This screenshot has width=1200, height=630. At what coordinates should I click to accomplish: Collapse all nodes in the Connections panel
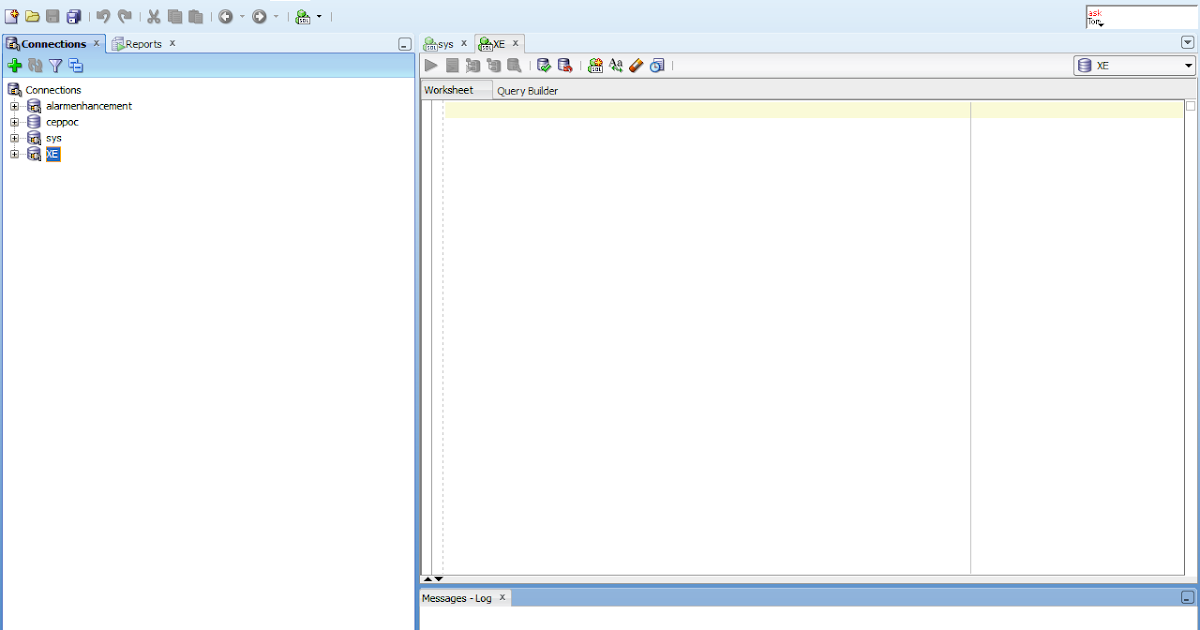(75, 65)
